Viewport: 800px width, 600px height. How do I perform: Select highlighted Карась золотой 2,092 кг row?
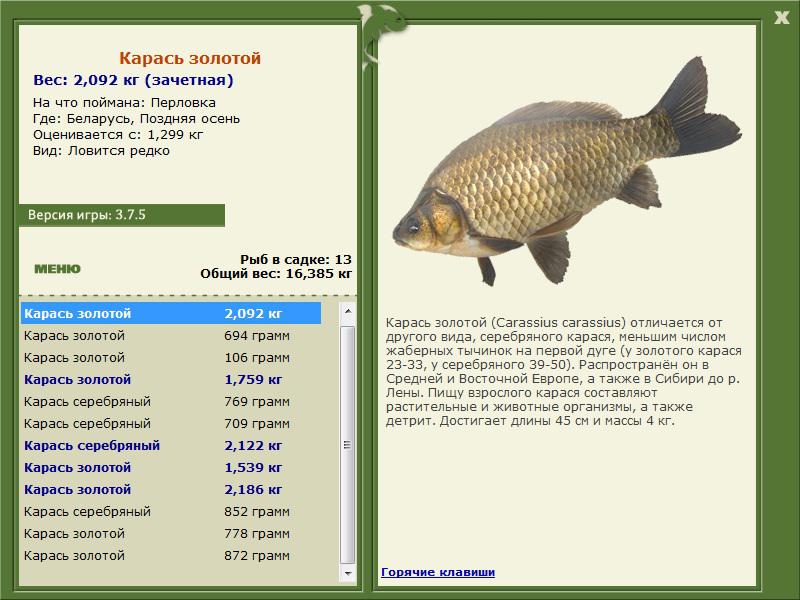(171, 313)
